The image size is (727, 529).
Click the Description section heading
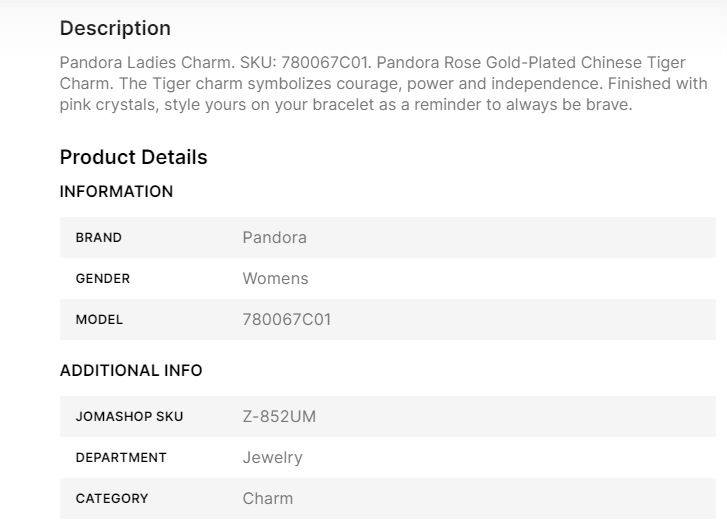tap(115, 28)
